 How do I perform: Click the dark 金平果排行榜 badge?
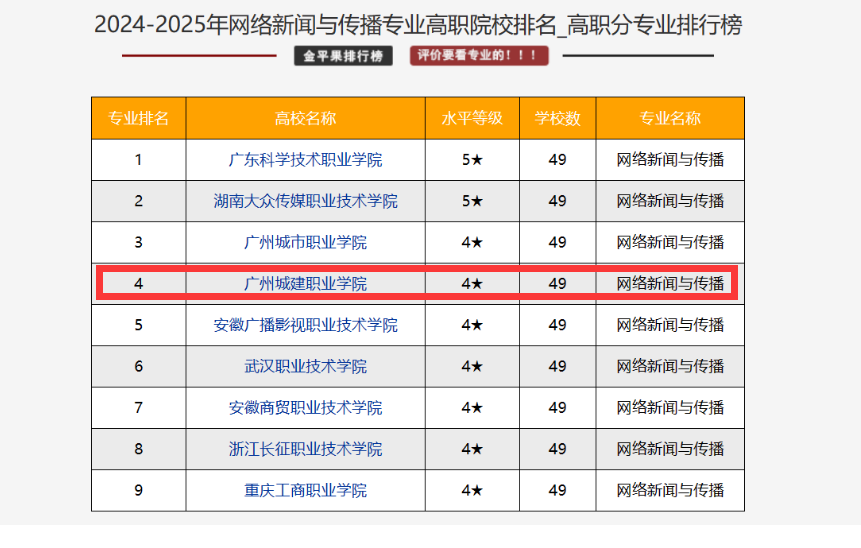[x=344, y=56]
